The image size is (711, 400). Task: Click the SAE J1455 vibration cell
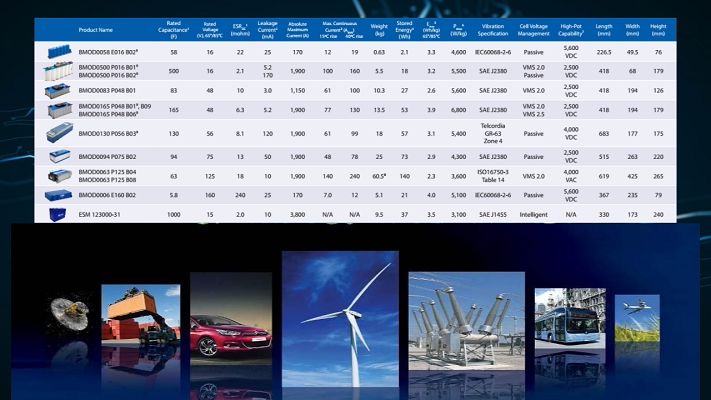[x=493, y=215]
